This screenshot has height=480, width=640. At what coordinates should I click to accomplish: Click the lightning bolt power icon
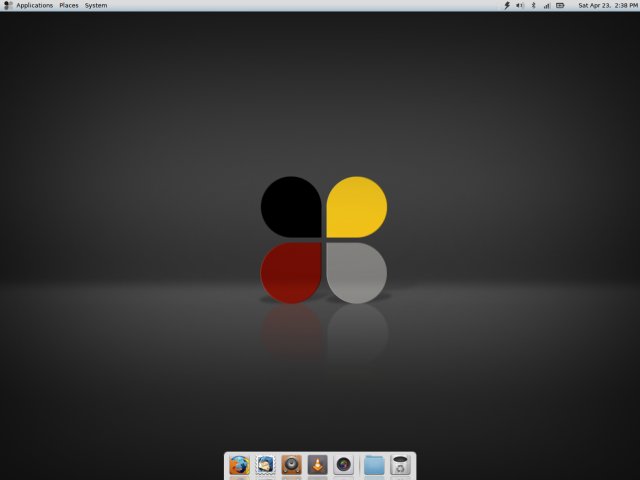pos(507,5)
